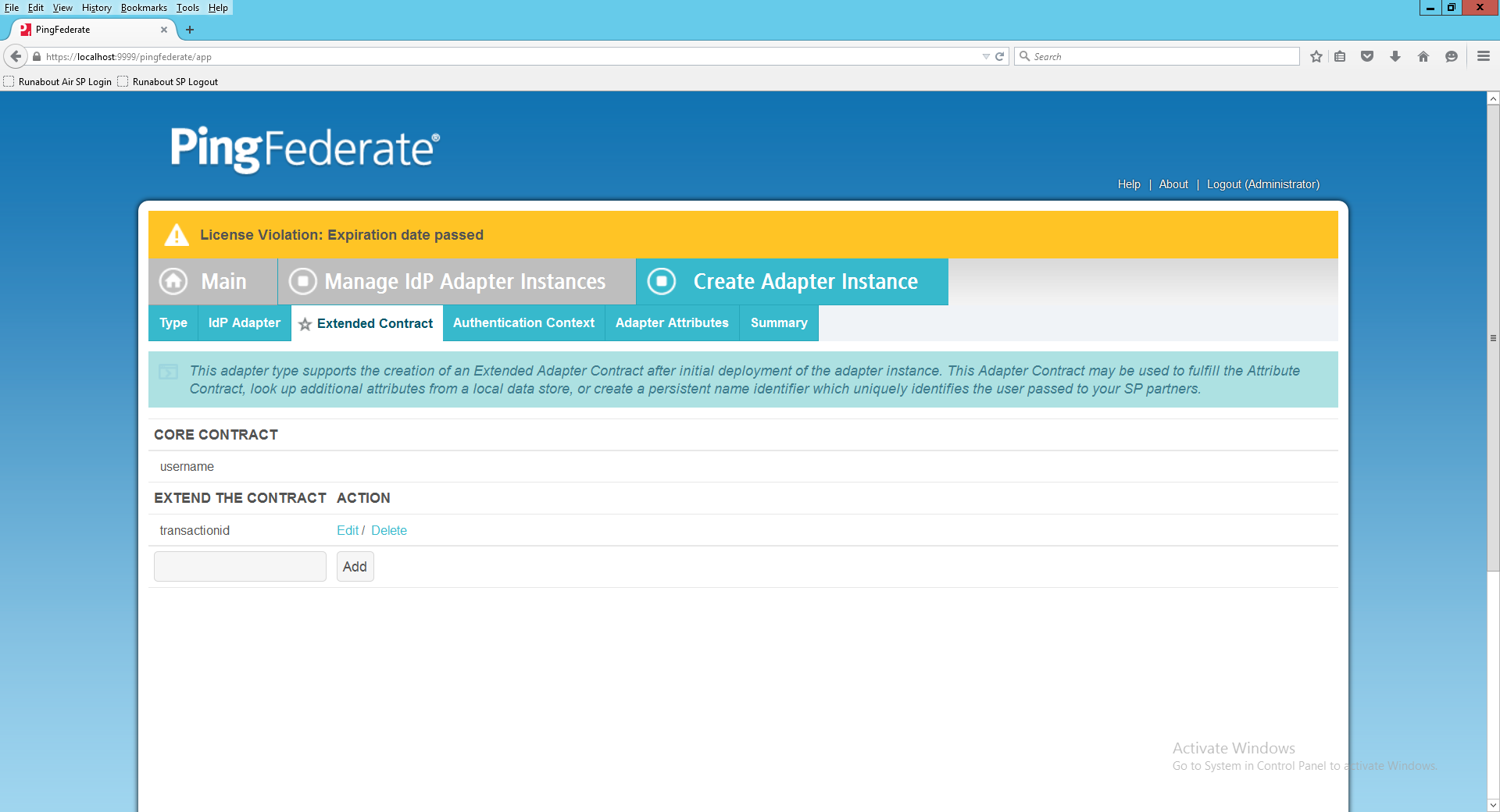Click the chat bubble icon in the toolbar
The width and height of the screenshot is (1500, 812).
[1452, 56]
